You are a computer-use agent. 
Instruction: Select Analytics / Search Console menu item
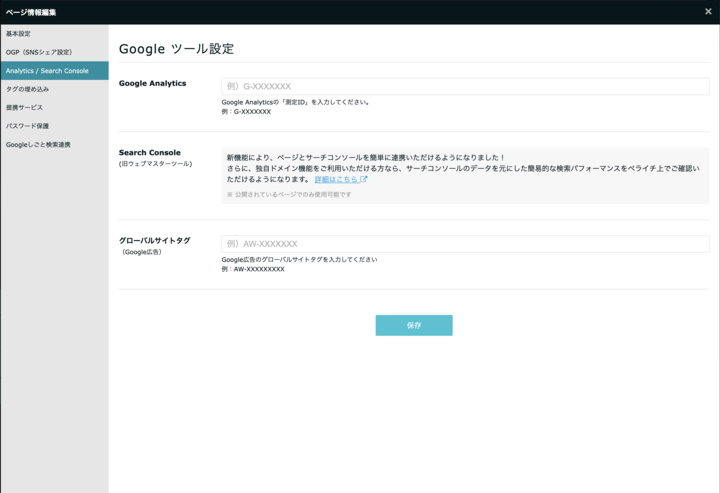click(x=54, y=71)
